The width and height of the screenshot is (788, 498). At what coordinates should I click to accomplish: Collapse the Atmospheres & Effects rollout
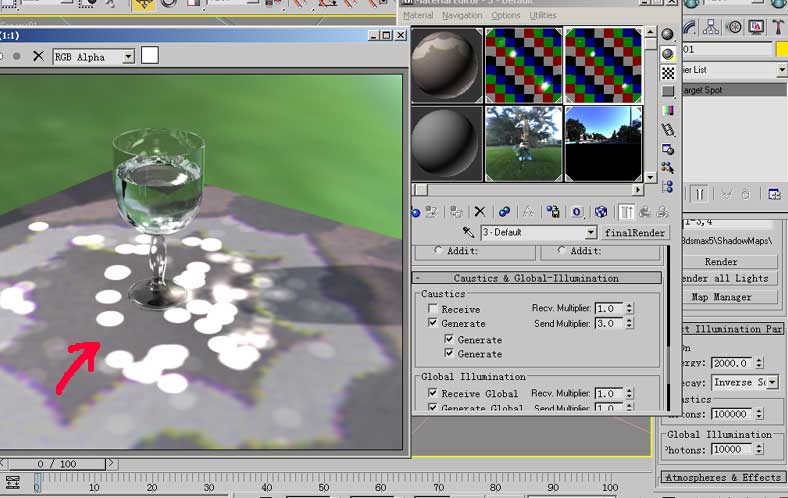723,477
